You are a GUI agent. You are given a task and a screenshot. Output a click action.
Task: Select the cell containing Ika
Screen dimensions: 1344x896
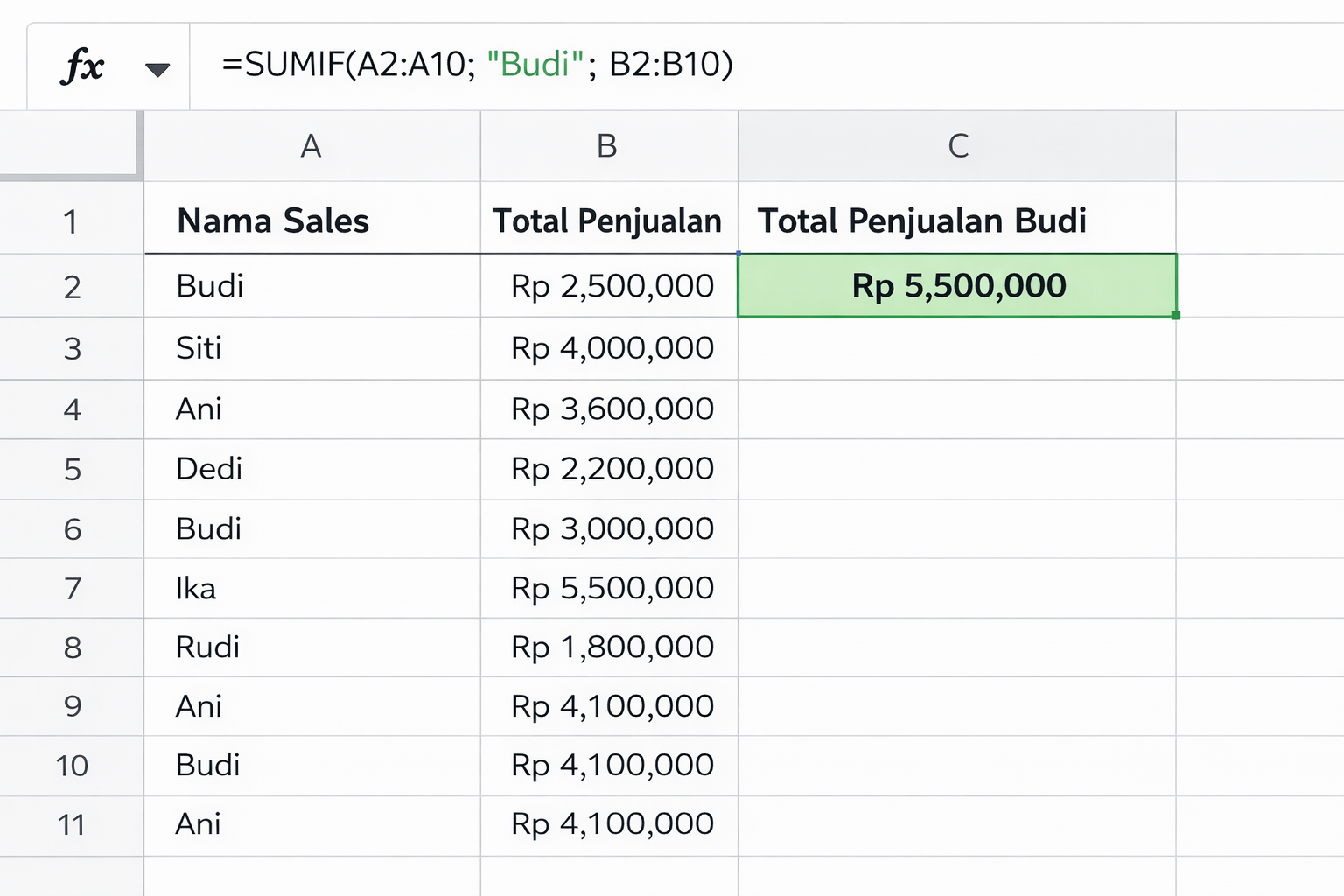pyautogui.click(x=196, y=588)
